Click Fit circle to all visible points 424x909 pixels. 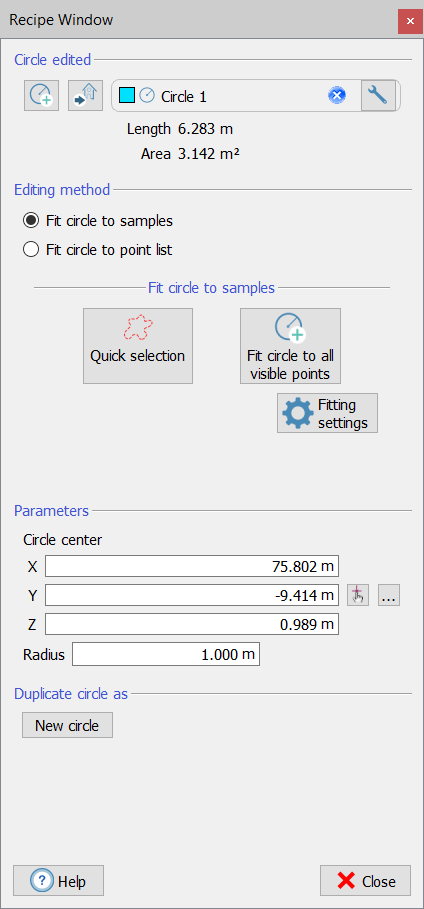290,346
